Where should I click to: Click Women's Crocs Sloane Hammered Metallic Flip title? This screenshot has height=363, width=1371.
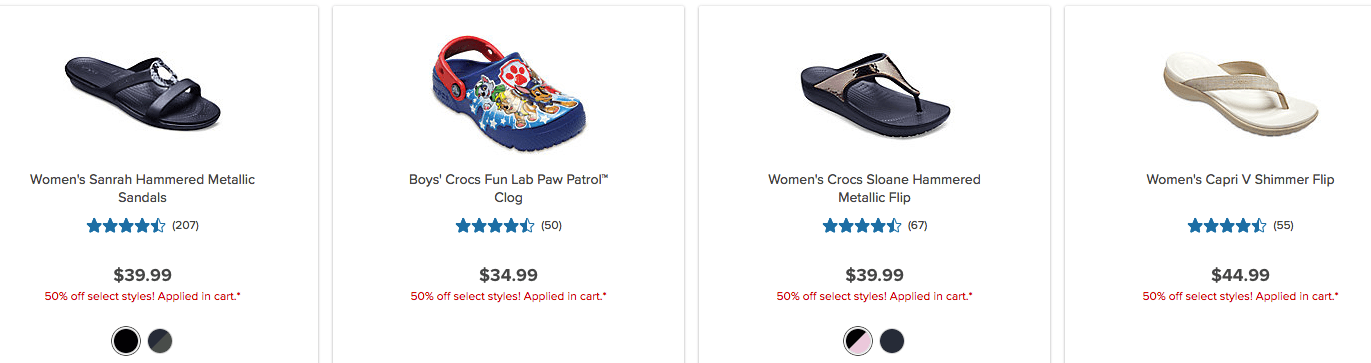point(874,188)
